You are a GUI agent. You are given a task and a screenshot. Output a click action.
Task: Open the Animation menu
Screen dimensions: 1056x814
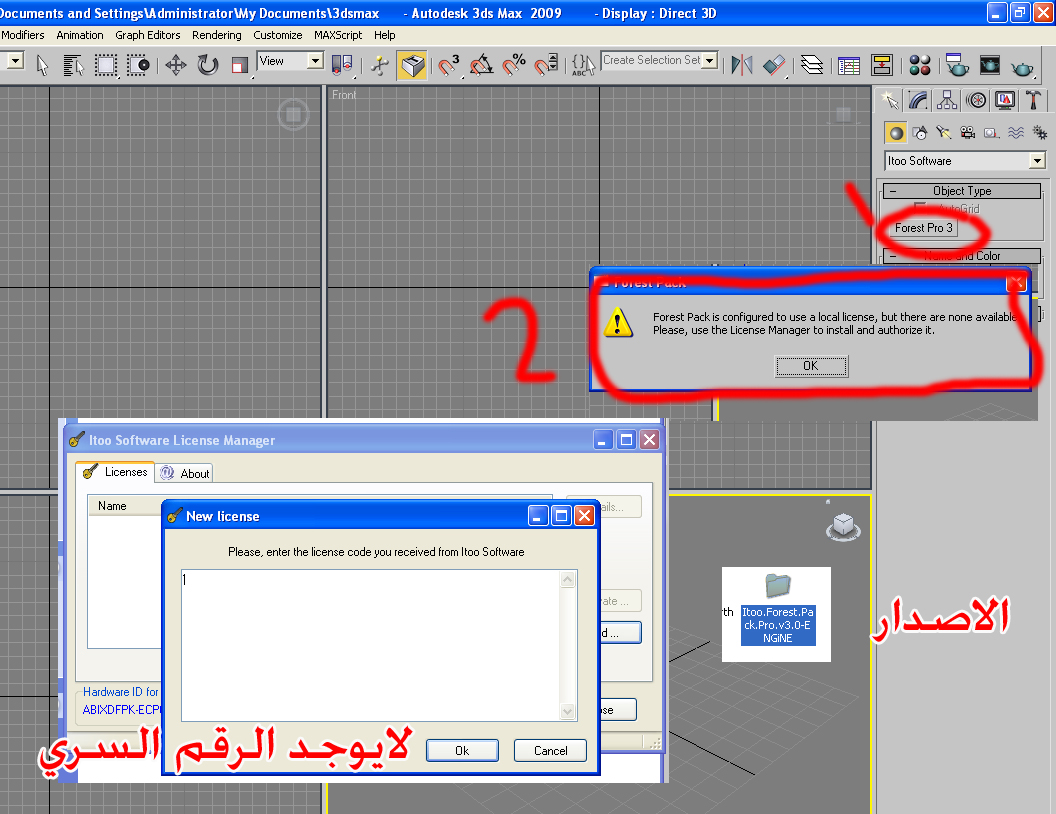(x=79, y=35)
